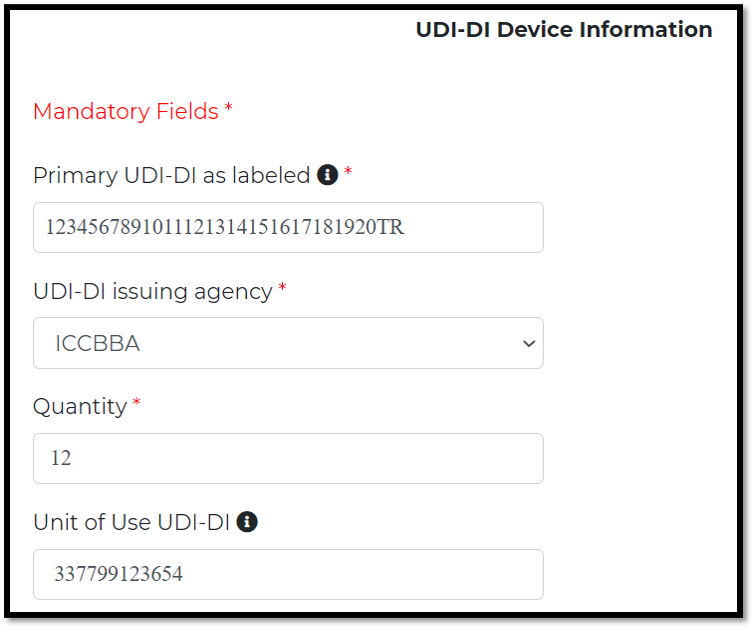Click the UDI-DI issuing agency label text

pyautogui.click(x=153, y=292)
